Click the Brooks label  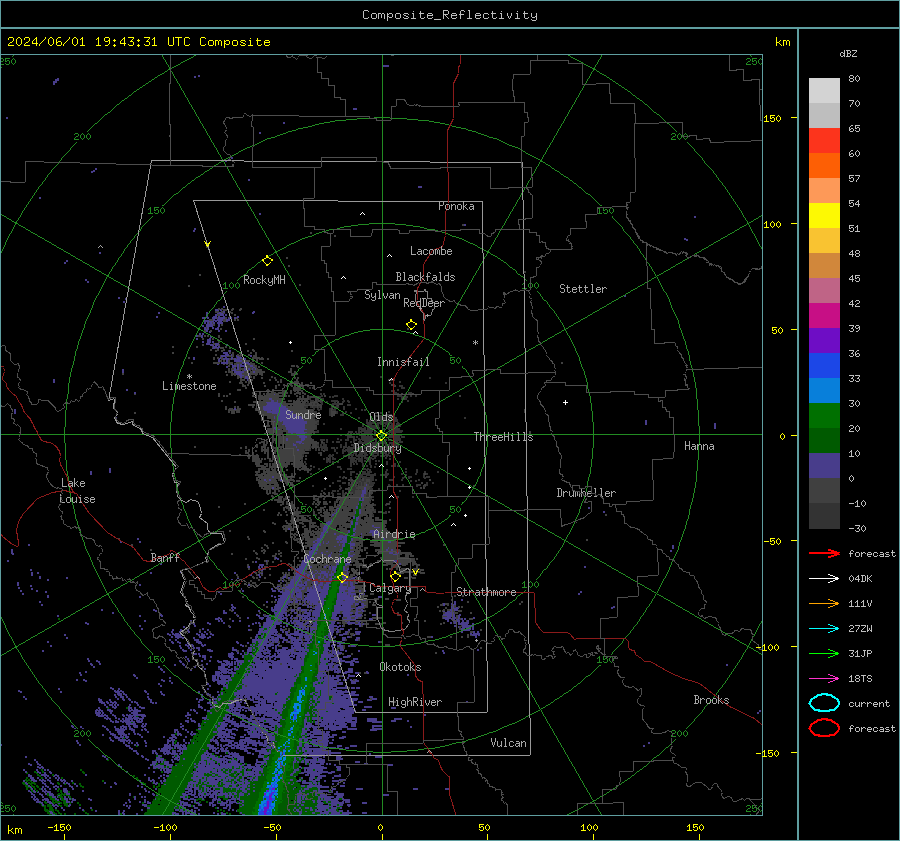(711, 700)
